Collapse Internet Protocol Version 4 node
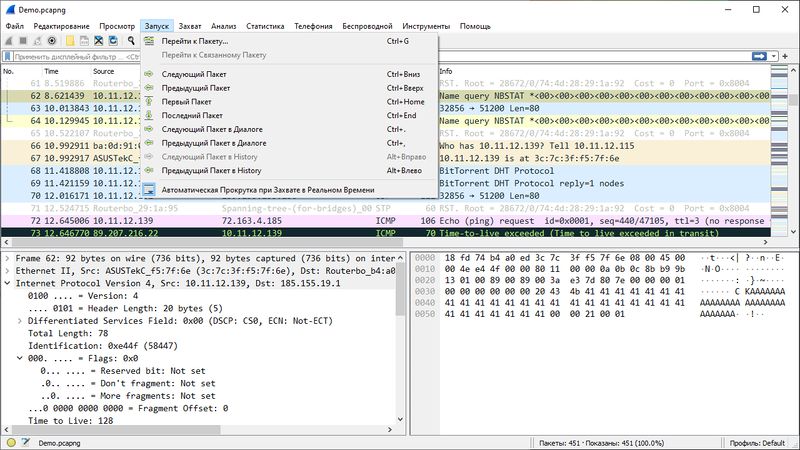 click(x=7, y=283)
